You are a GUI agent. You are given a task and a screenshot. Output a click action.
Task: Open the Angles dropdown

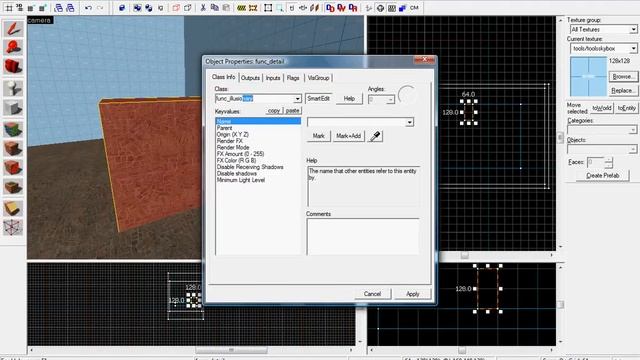(x=390, y=100)
